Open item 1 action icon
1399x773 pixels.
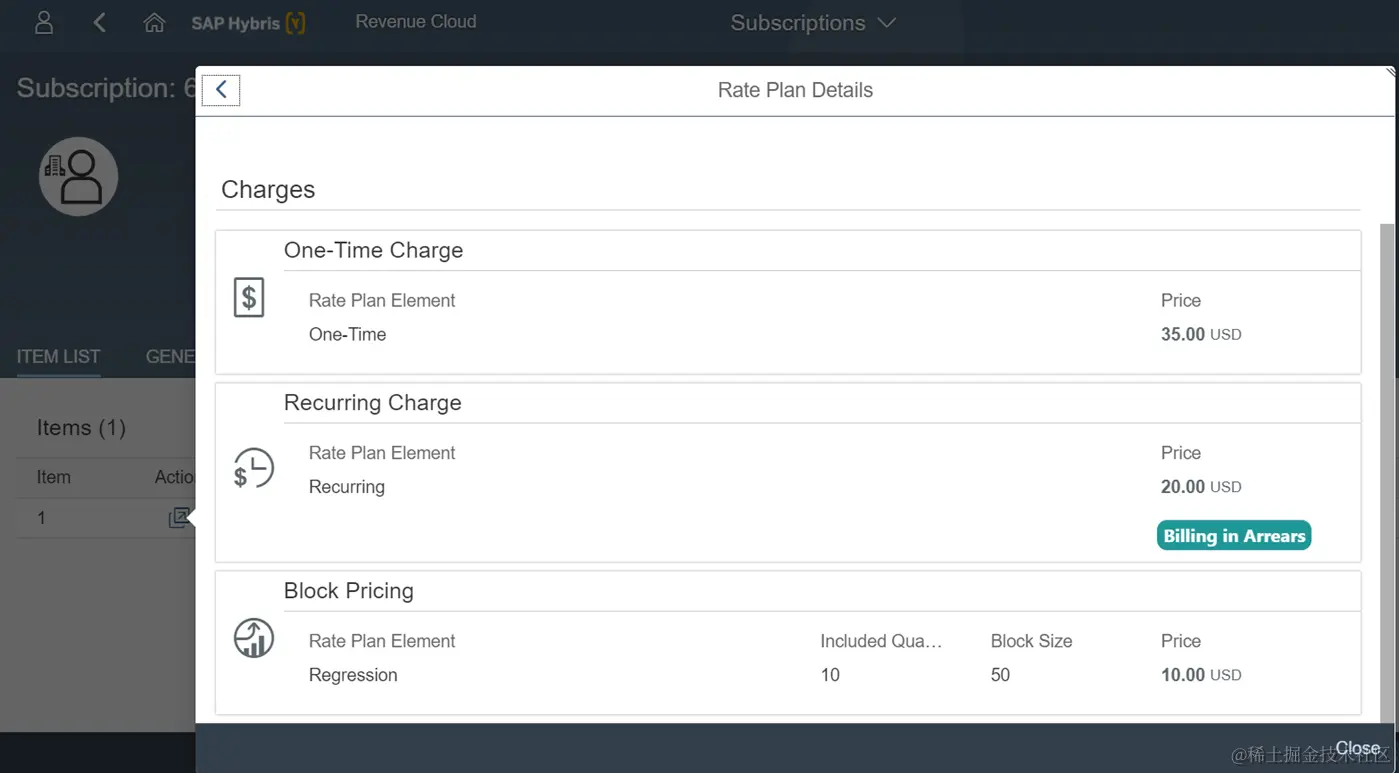tap(179, 518)
